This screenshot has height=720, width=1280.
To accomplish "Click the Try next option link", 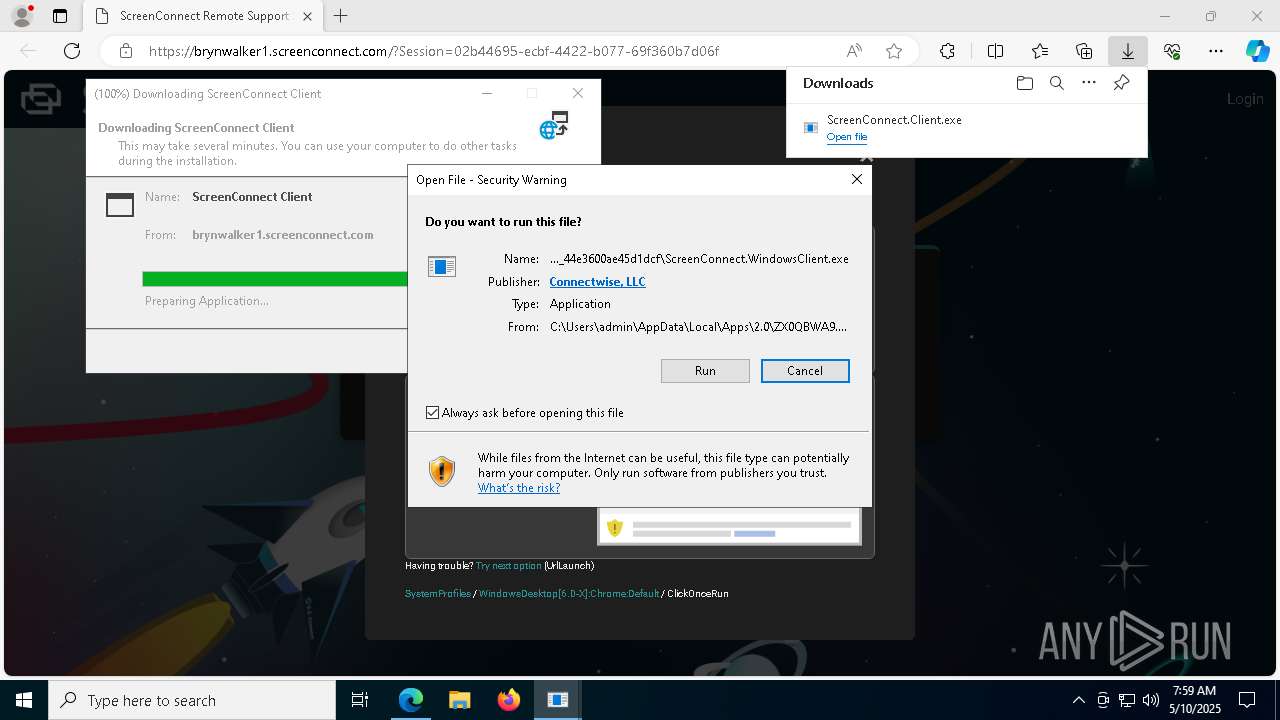I will pos(508,566).
